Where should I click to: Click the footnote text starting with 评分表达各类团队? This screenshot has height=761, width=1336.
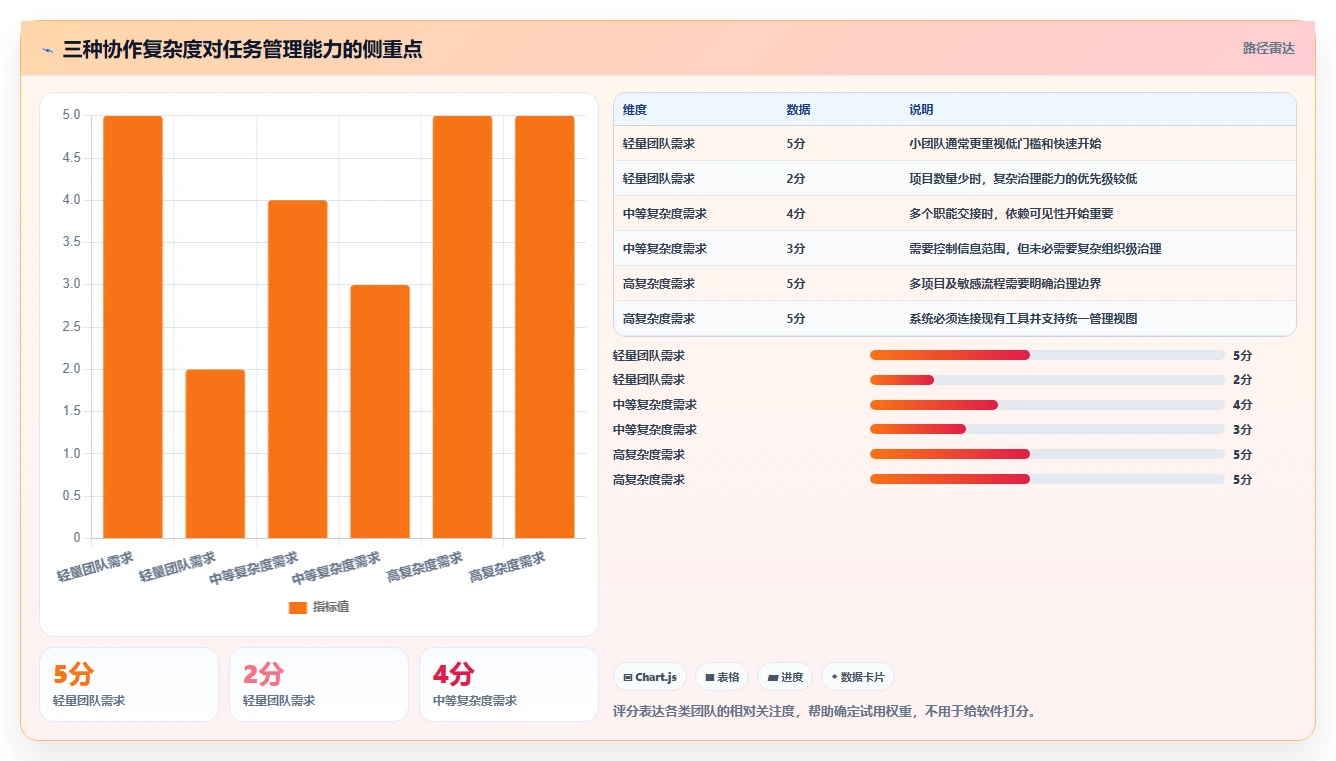pyautogui.click(x=826, y=712)
